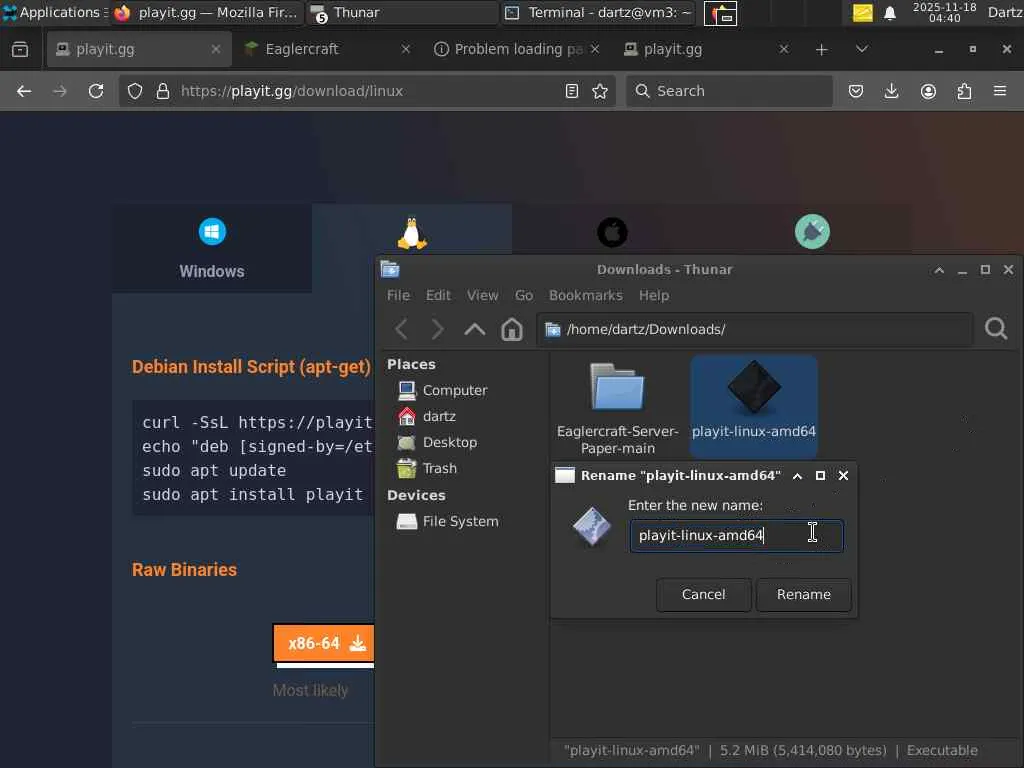The height and width of the screenshot is (768, 1024).
Task: Download the x86-64 raw binary
Action: [324, 643]
